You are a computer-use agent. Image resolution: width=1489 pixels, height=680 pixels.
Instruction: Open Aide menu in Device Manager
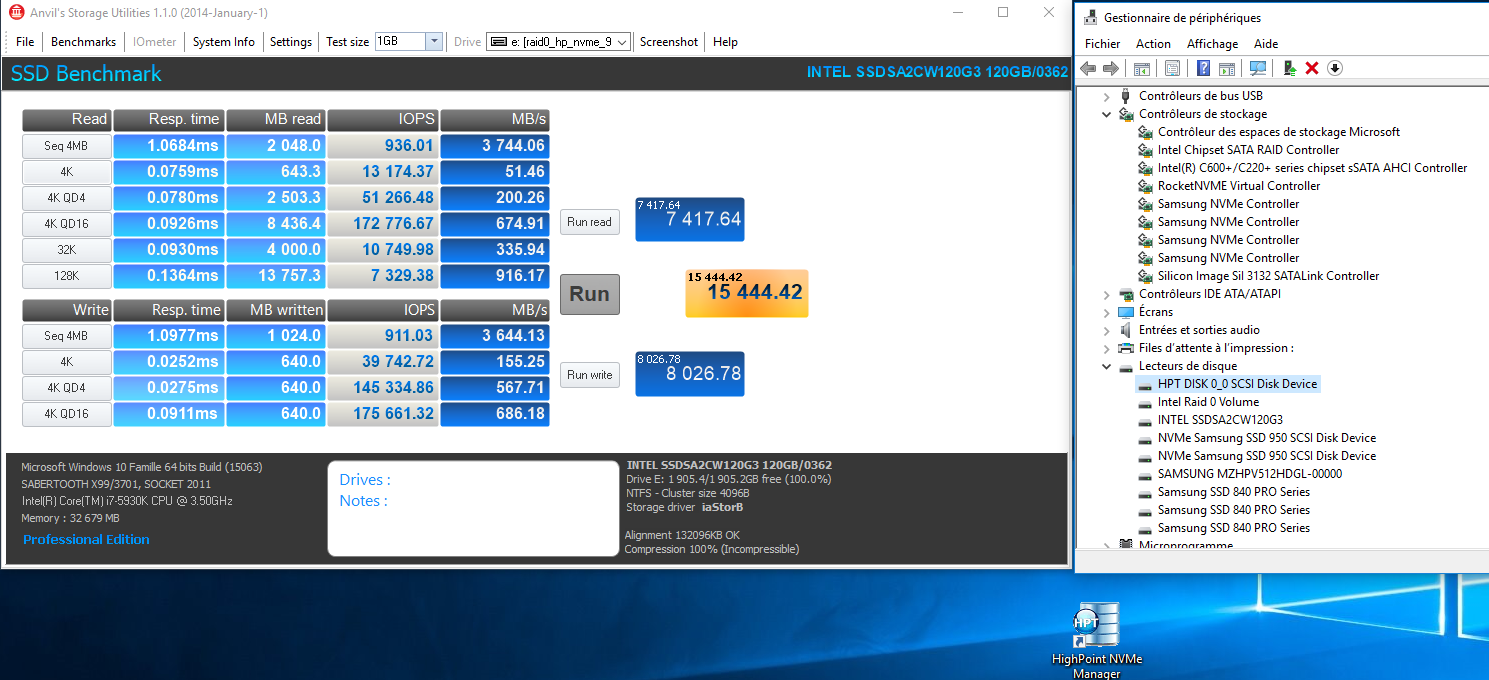coord(1266,44)
